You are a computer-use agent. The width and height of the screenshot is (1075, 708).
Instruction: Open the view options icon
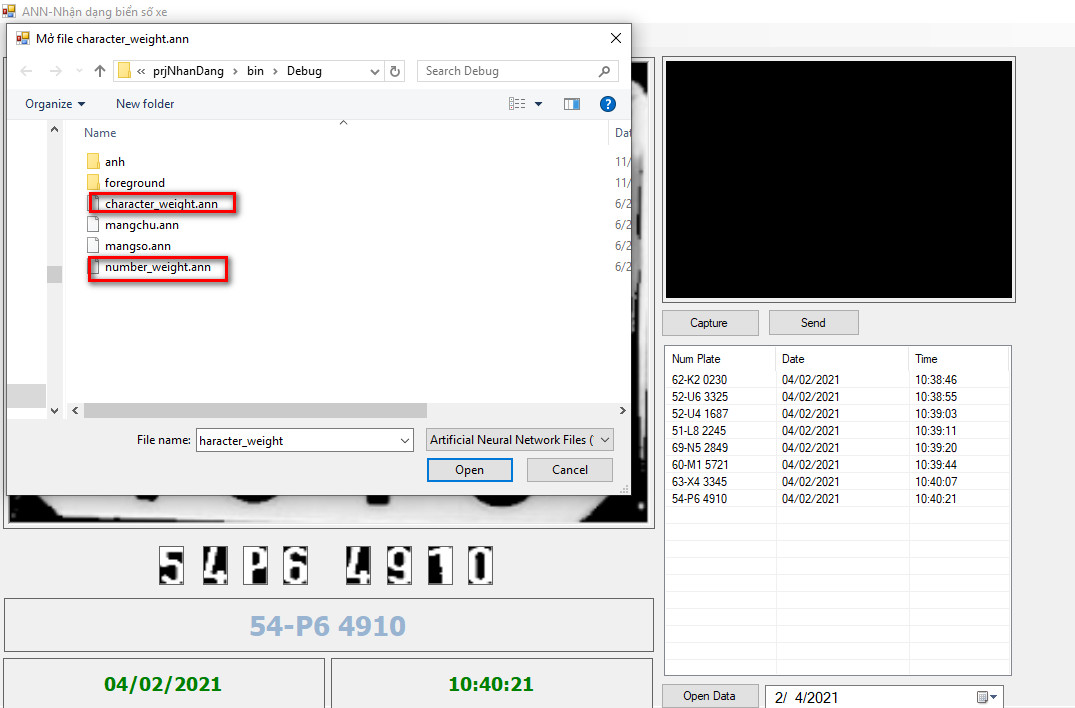coord(517,104)
